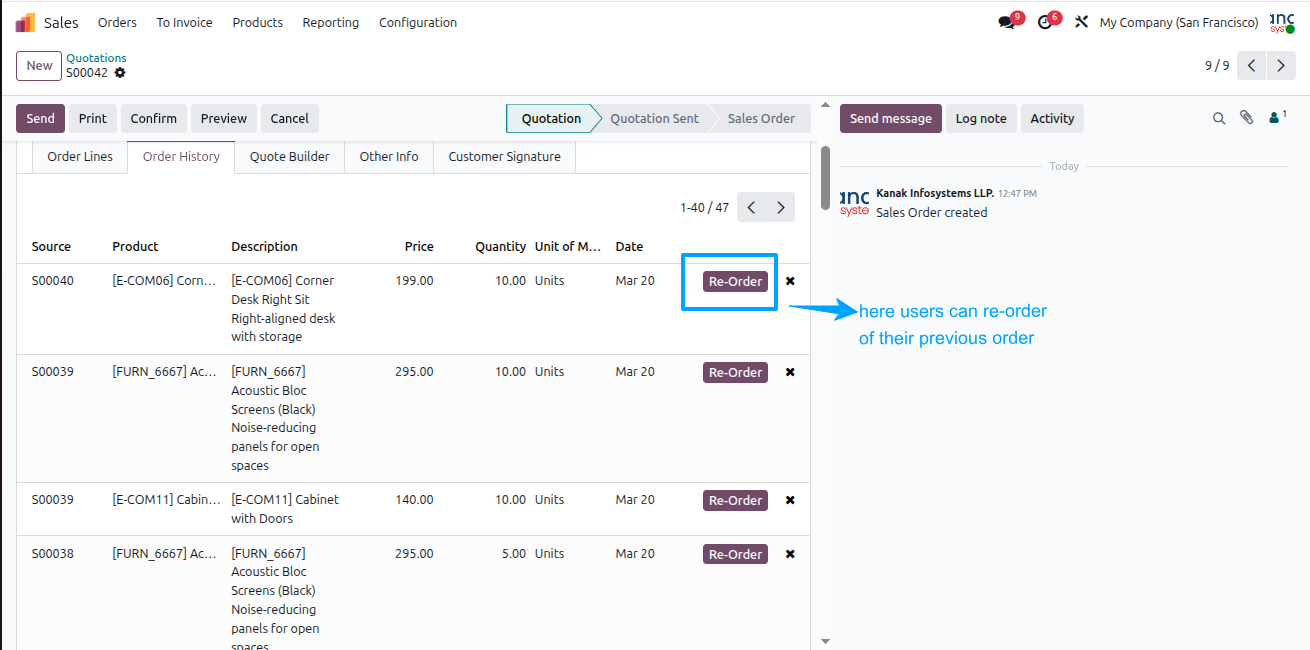Follow the Quotations breadcrumb link
This screenshot has width=1310, height=650.
tap(96, 58)
